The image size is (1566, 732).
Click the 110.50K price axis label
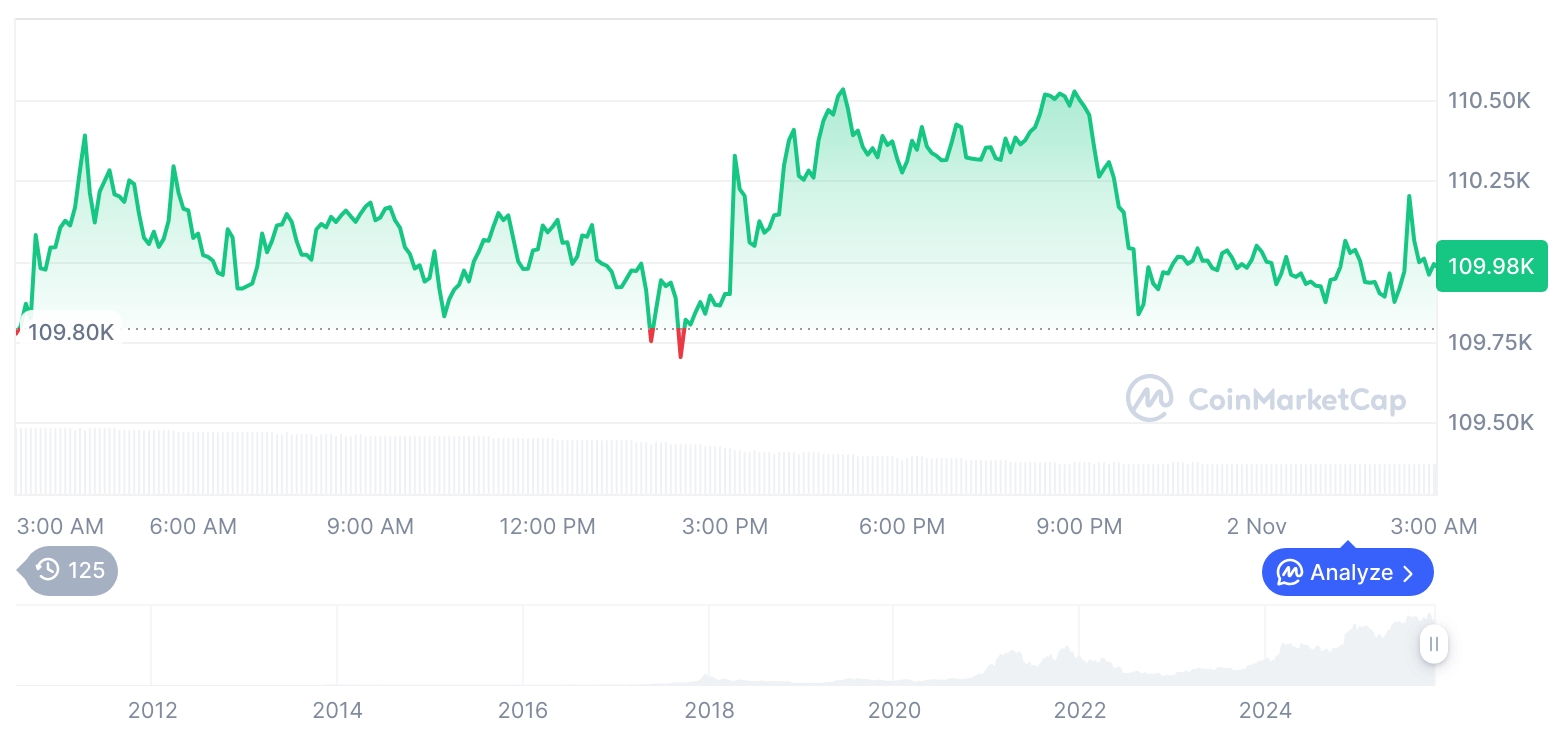click(1490, 101)
